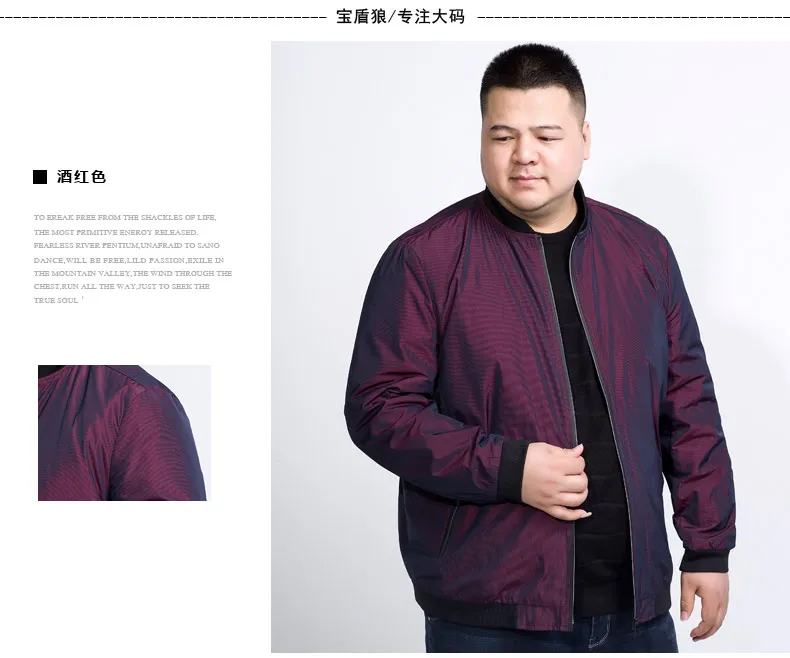The height and width of the screenshot is (658, 790).
Task: Click the 宝盾狼/专注大码 header title
Action: pyautogui.click(x=400, y=17)
